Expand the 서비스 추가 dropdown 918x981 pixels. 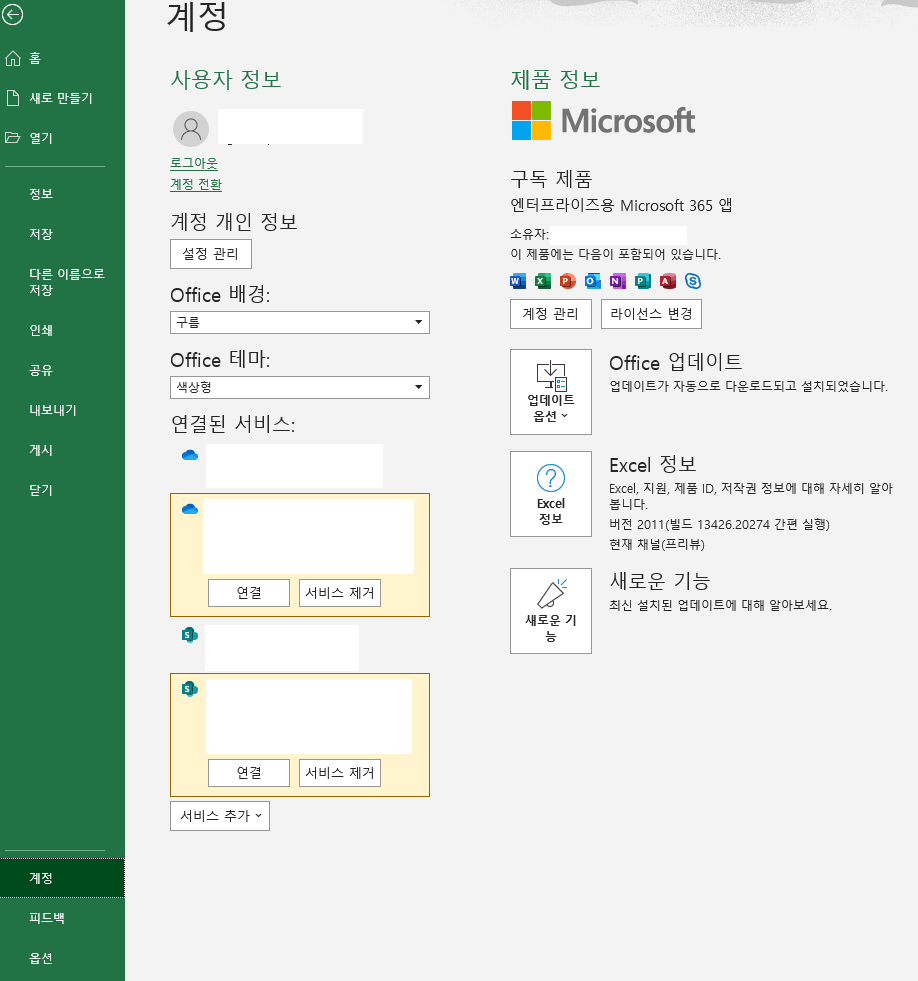tap(220, 816)
